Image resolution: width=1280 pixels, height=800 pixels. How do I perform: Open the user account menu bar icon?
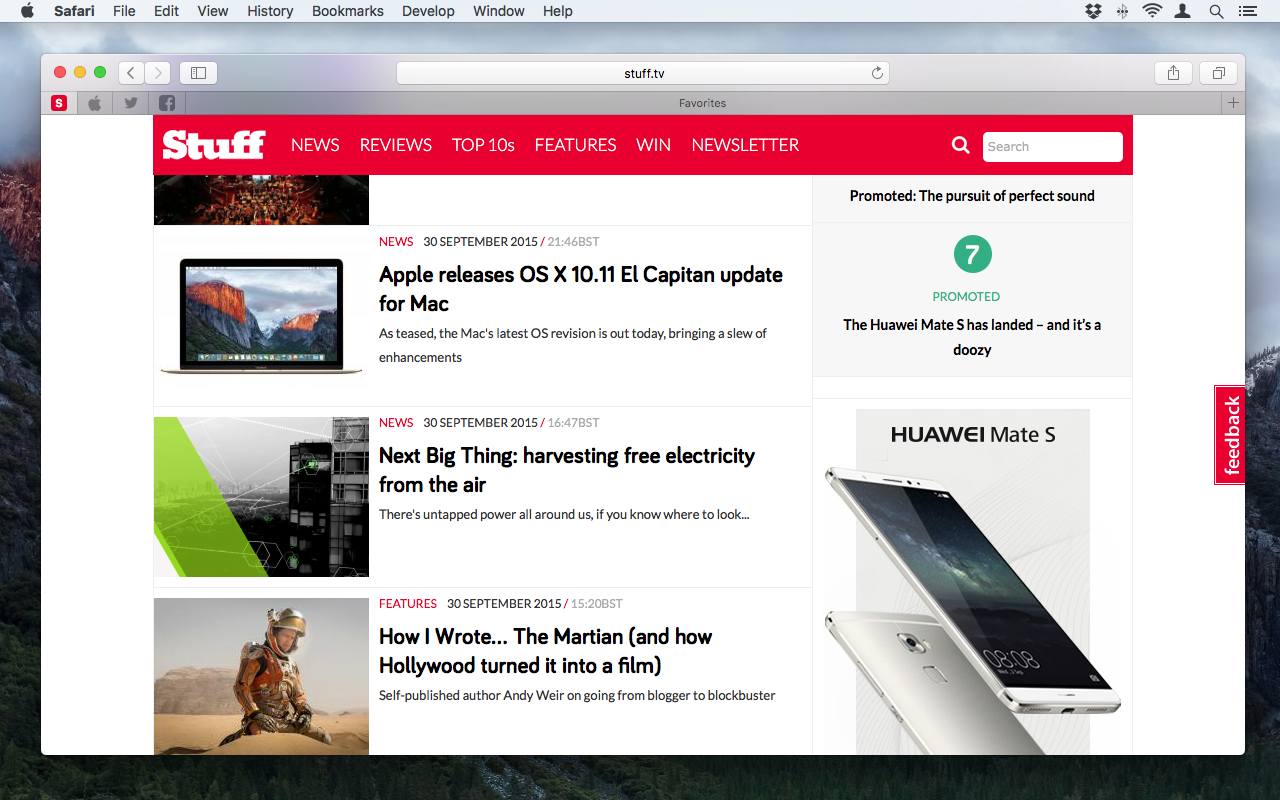1183,11
